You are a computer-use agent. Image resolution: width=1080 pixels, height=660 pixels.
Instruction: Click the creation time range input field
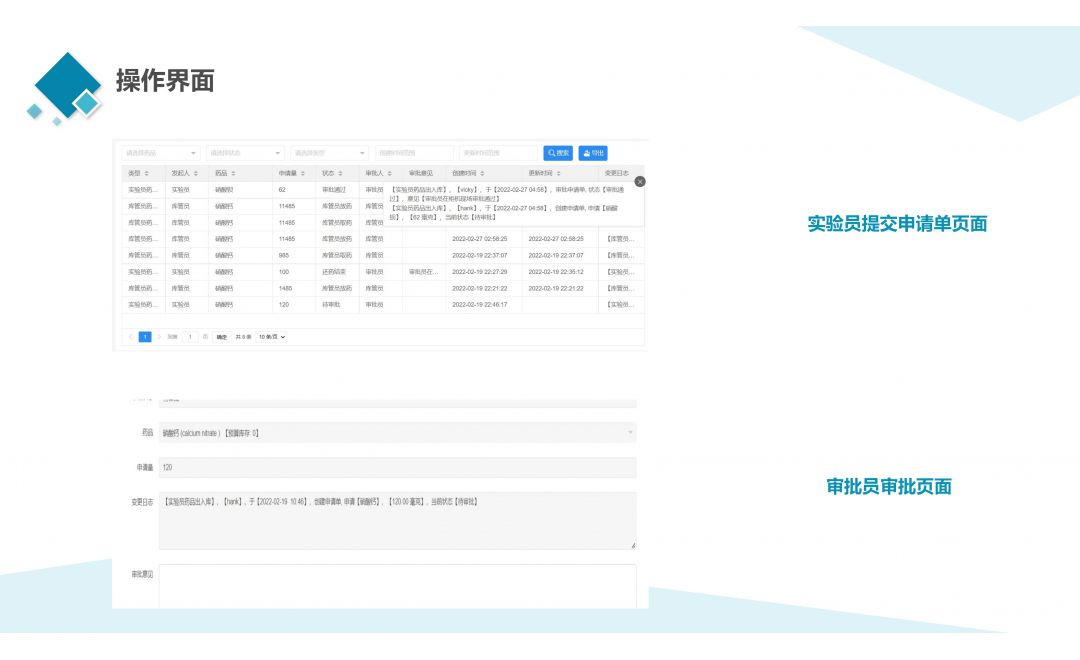click(414, 153)
